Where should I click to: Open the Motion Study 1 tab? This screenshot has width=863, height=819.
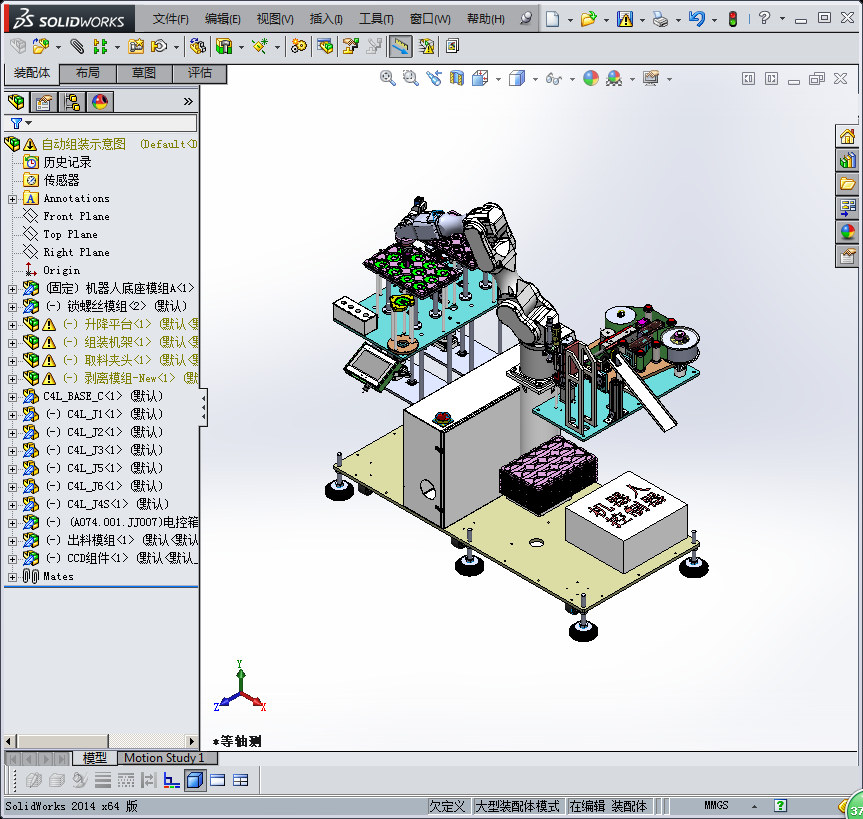pos(167,758)
